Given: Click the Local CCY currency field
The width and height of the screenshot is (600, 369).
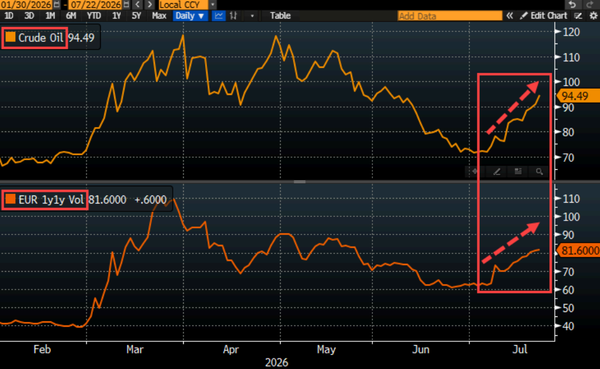Looking at the screenshot, I should tap(183, 5).
